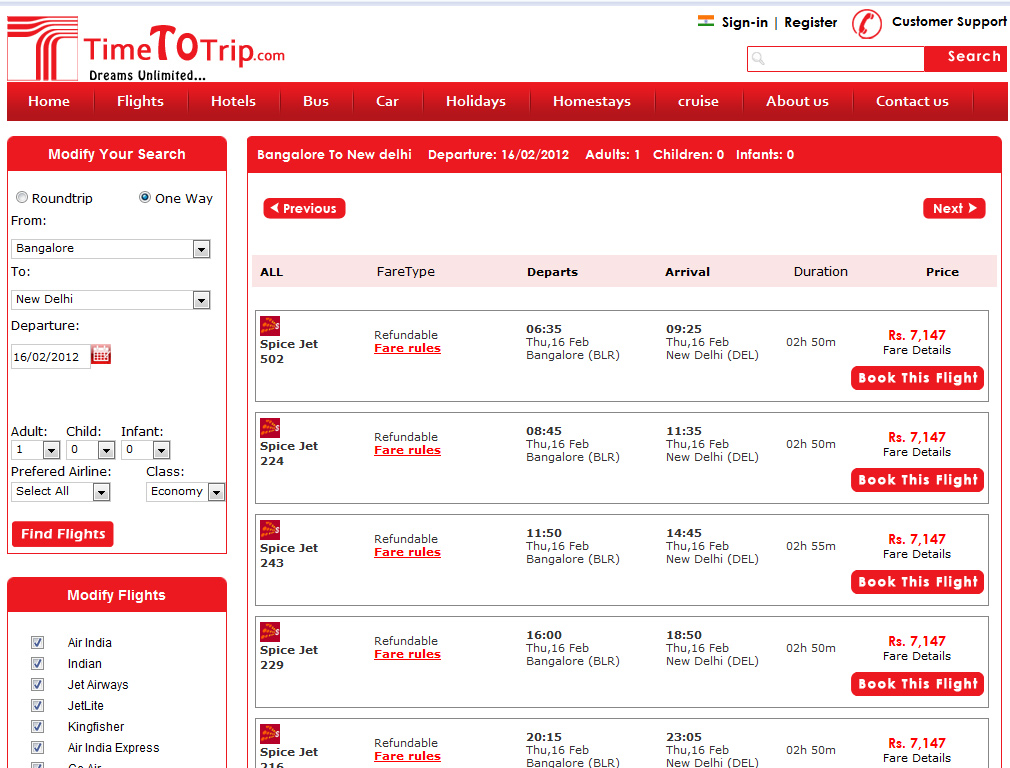
Task: Click Spice Jet 229 airline logo
Action: click(x=270, y=631)
